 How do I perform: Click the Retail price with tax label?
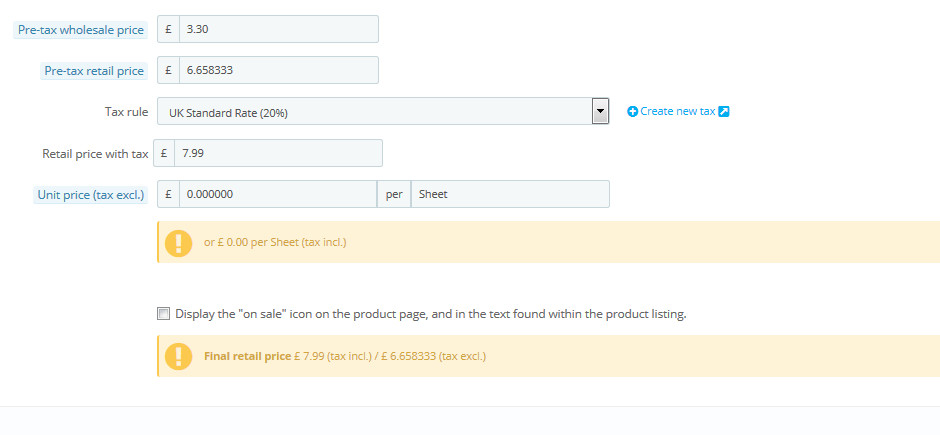coord(95,153)
